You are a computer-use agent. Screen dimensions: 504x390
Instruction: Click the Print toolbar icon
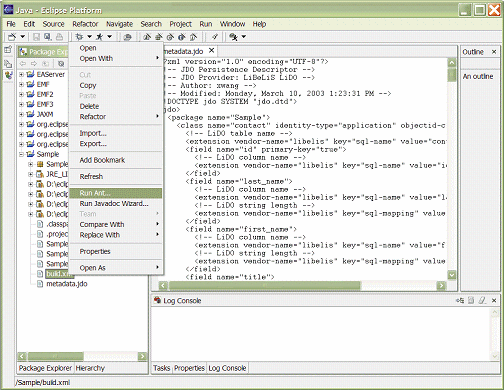[59, 37]
